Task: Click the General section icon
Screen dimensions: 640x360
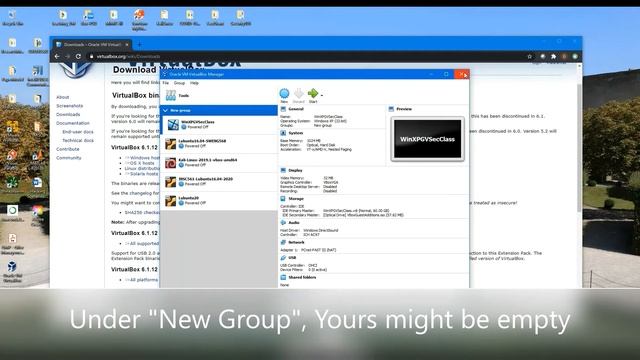Action: (283, 109)
